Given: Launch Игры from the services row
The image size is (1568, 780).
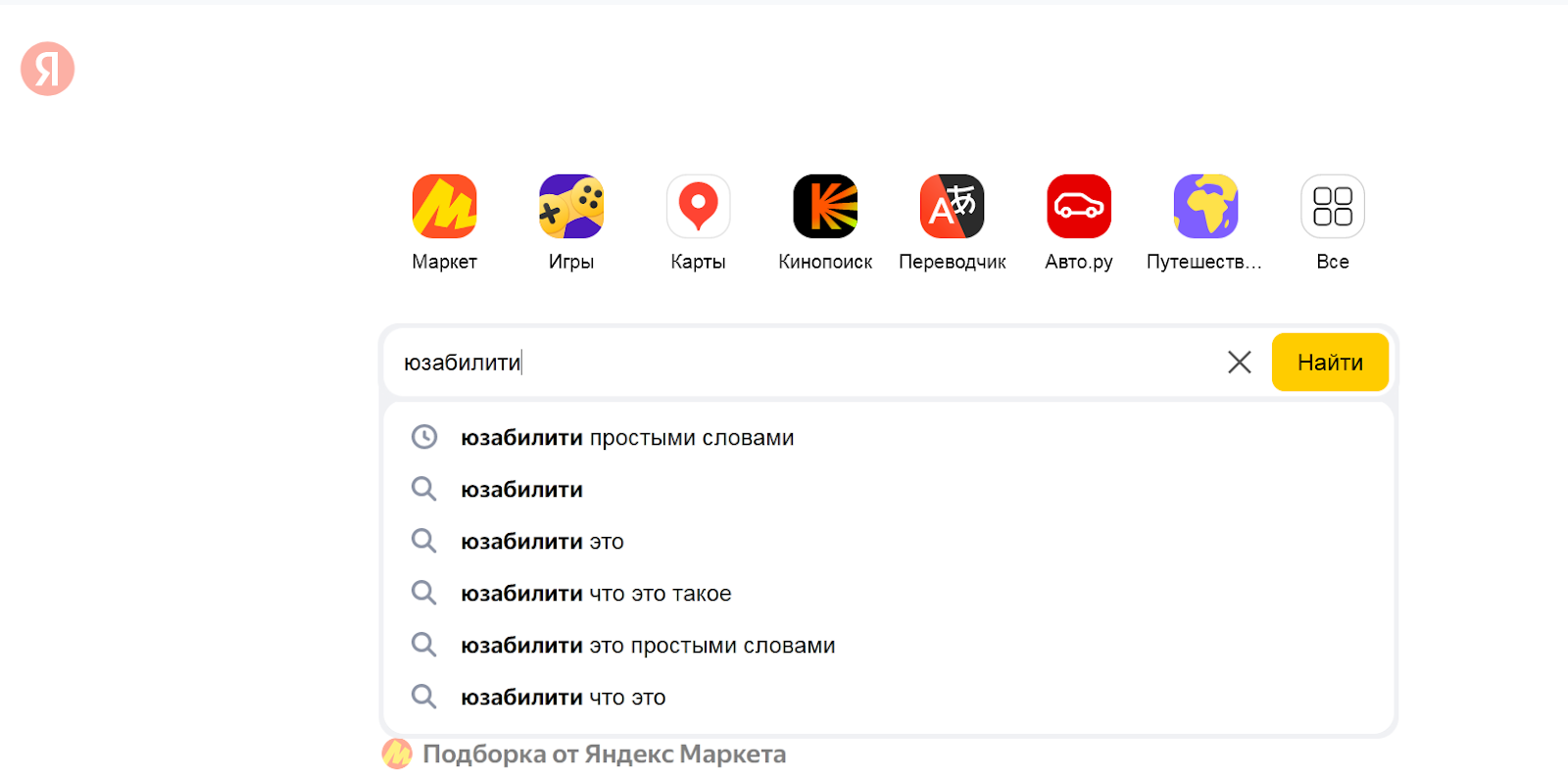Looking at the screenshot, I should [570, 206].
